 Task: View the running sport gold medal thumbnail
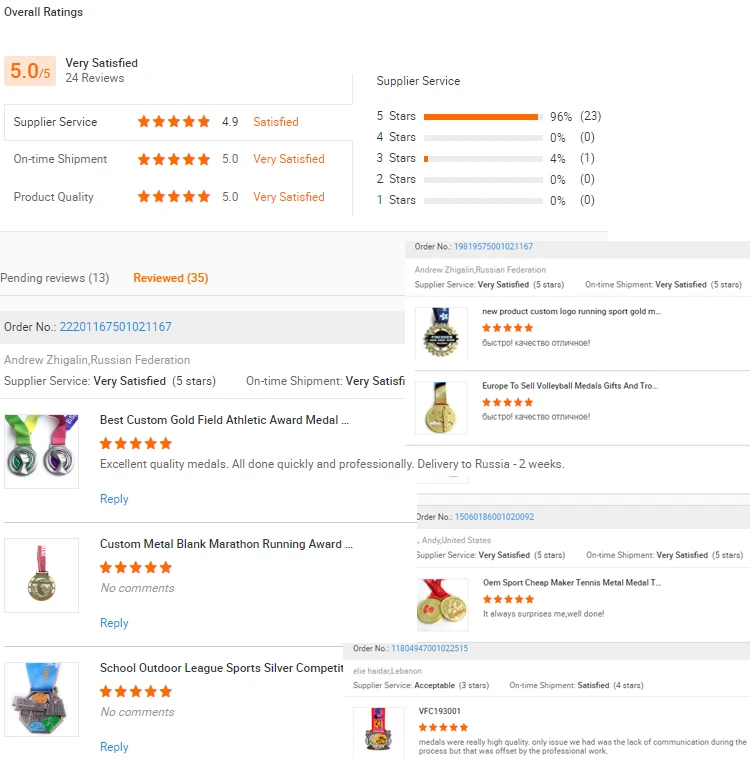(x=441, y=333)
